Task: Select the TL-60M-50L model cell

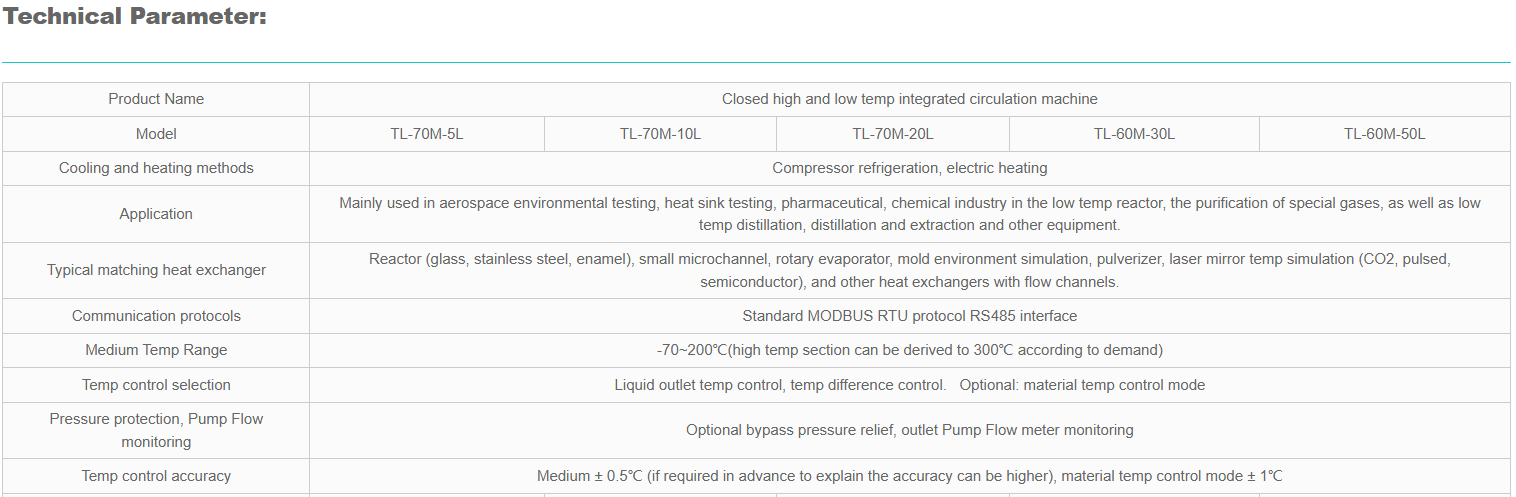Action: (x=1384, y=134)
